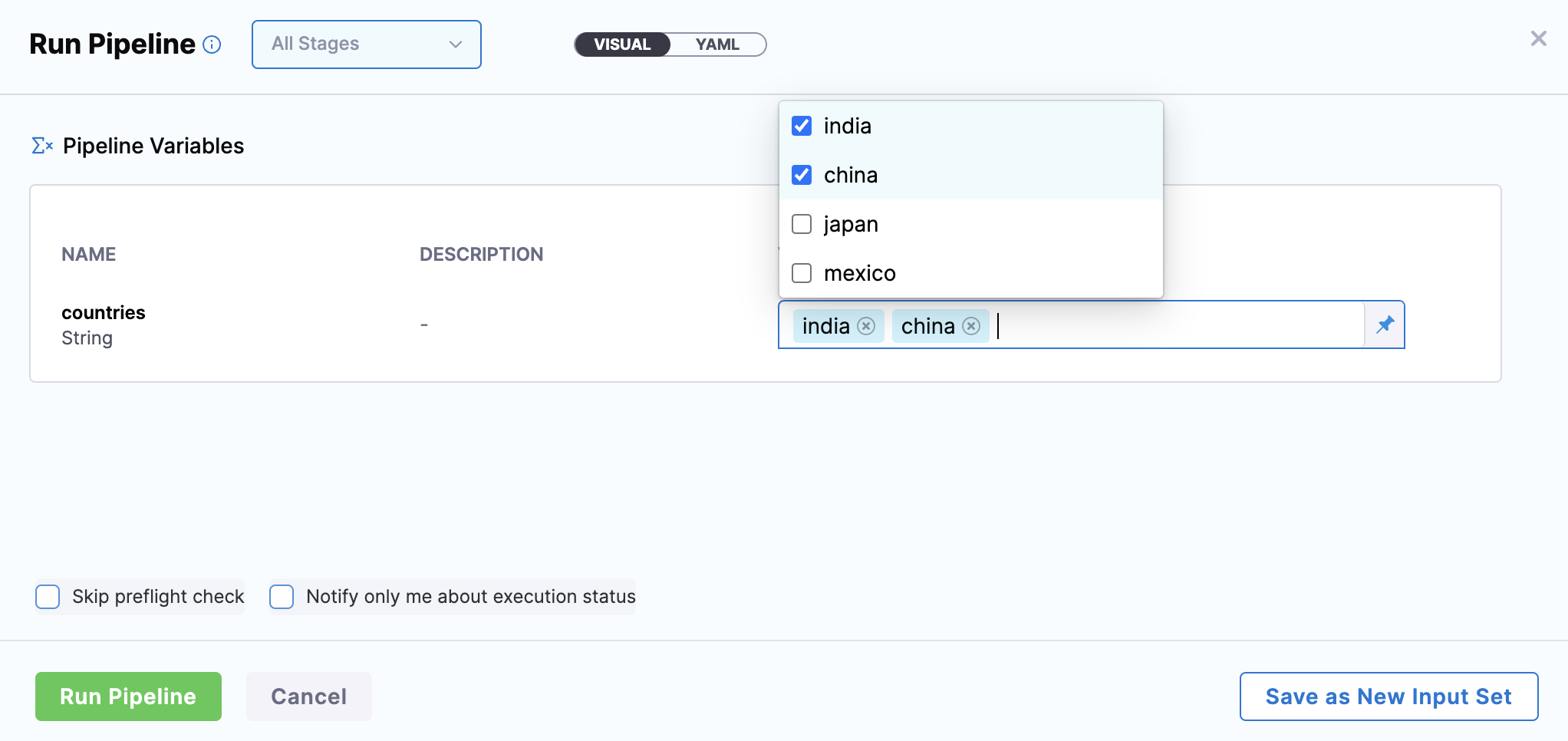Enable Skip preflight check
1568x741 pixels.
48,597
